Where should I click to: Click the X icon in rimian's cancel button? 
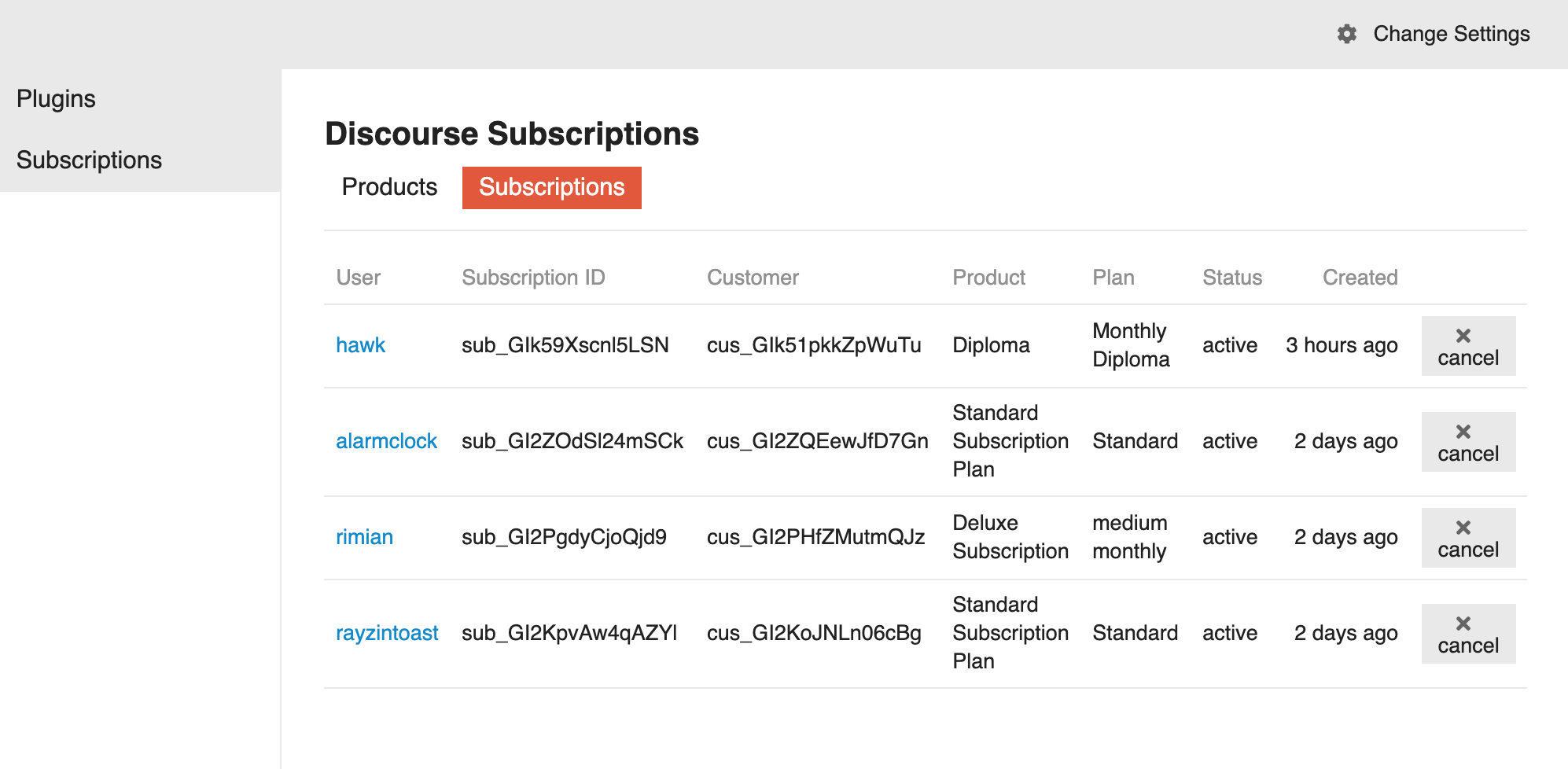click(x=1463, y=528)
